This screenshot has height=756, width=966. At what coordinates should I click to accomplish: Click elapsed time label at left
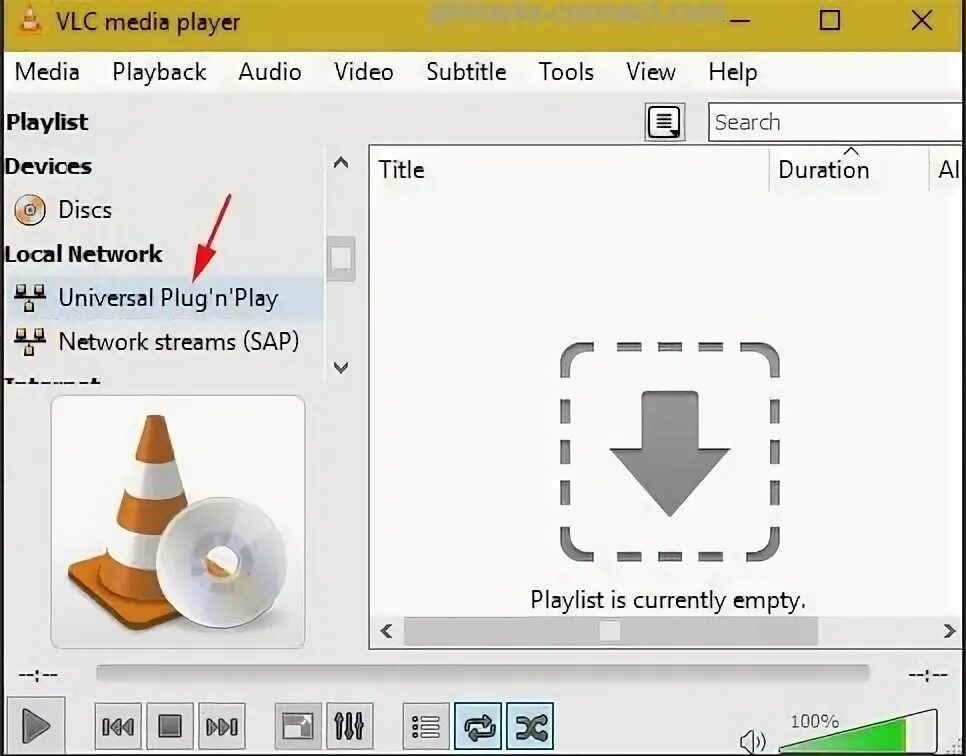[38, 676]
